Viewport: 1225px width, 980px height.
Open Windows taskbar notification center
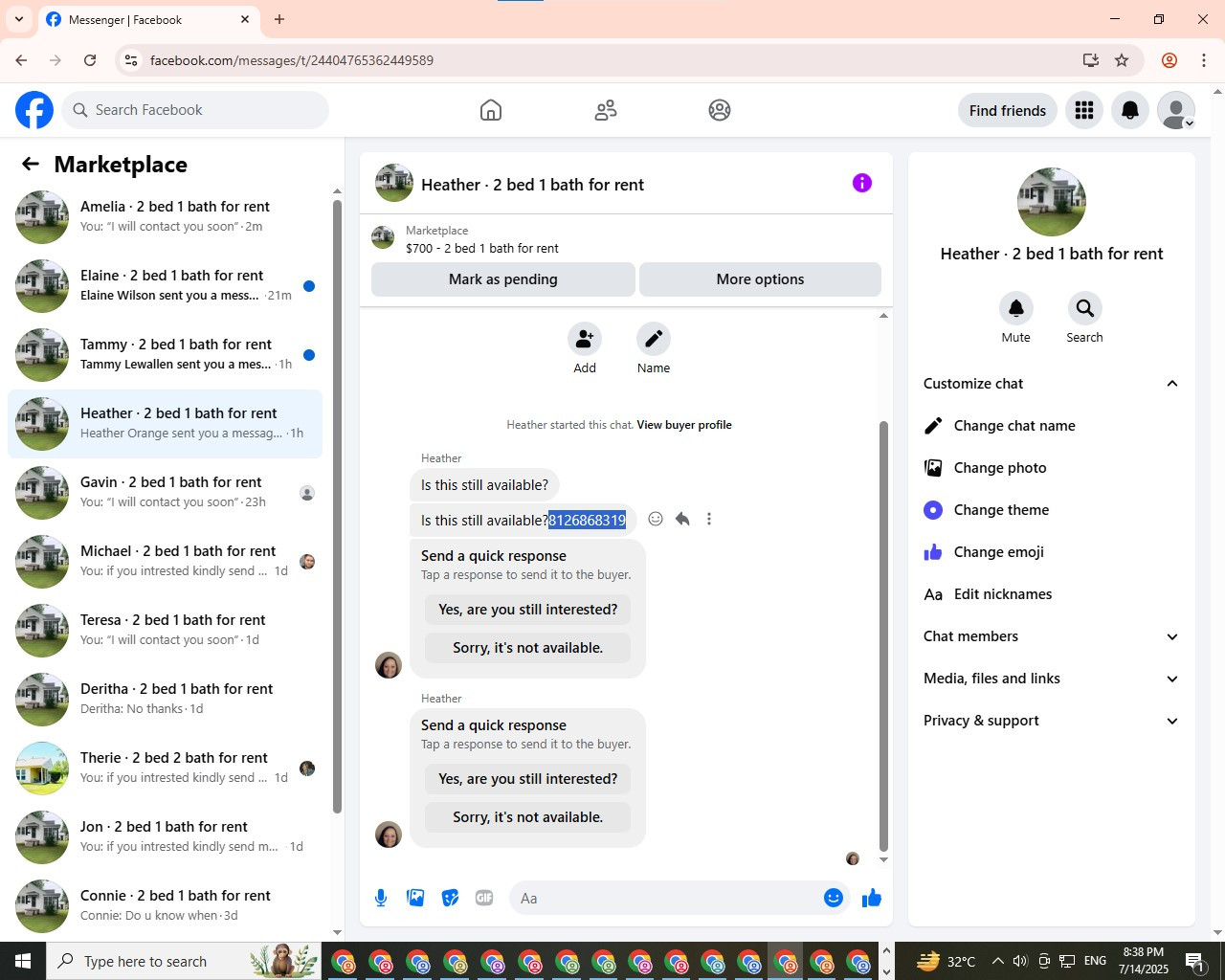[x=1194, y=961]
